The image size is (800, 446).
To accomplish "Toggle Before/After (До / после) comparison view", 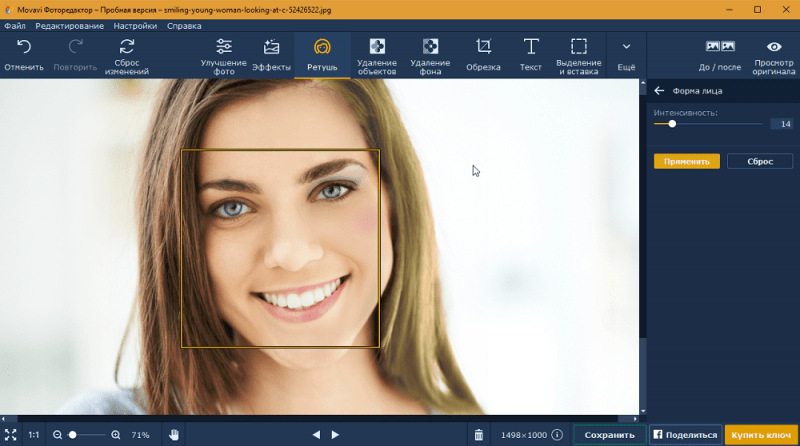I will pyautogui.click(x=720, y=48).
